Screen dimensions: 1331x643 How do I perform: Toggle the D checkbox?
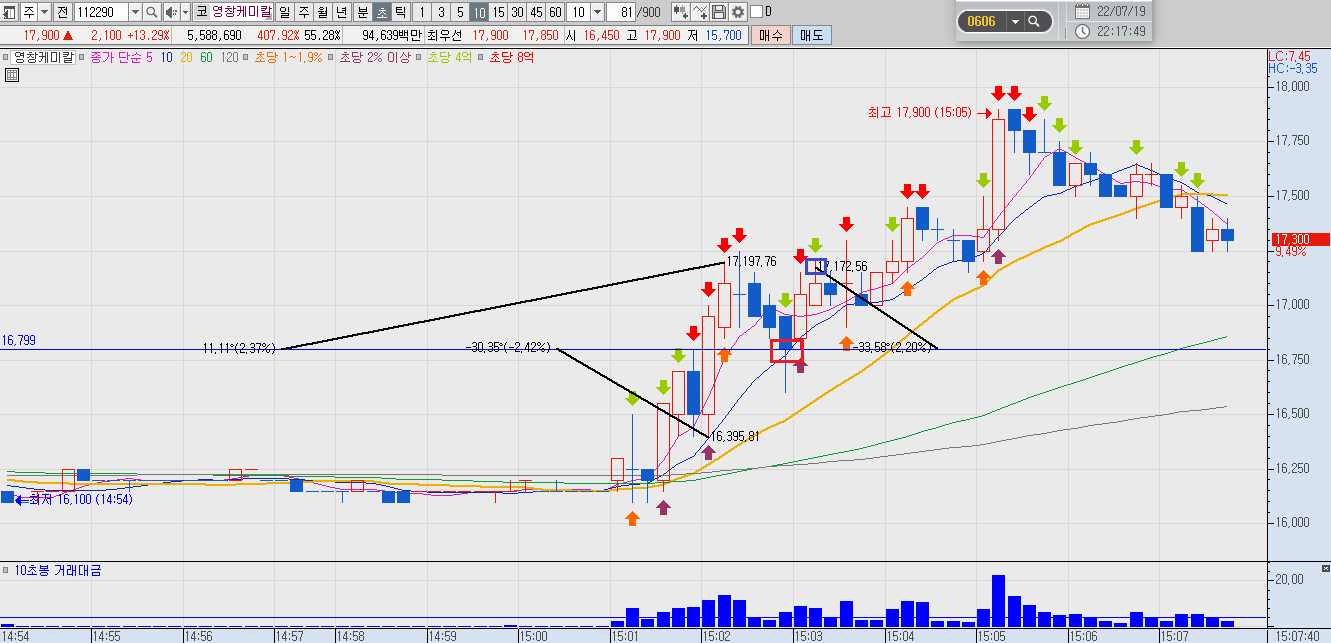[755, 12]
